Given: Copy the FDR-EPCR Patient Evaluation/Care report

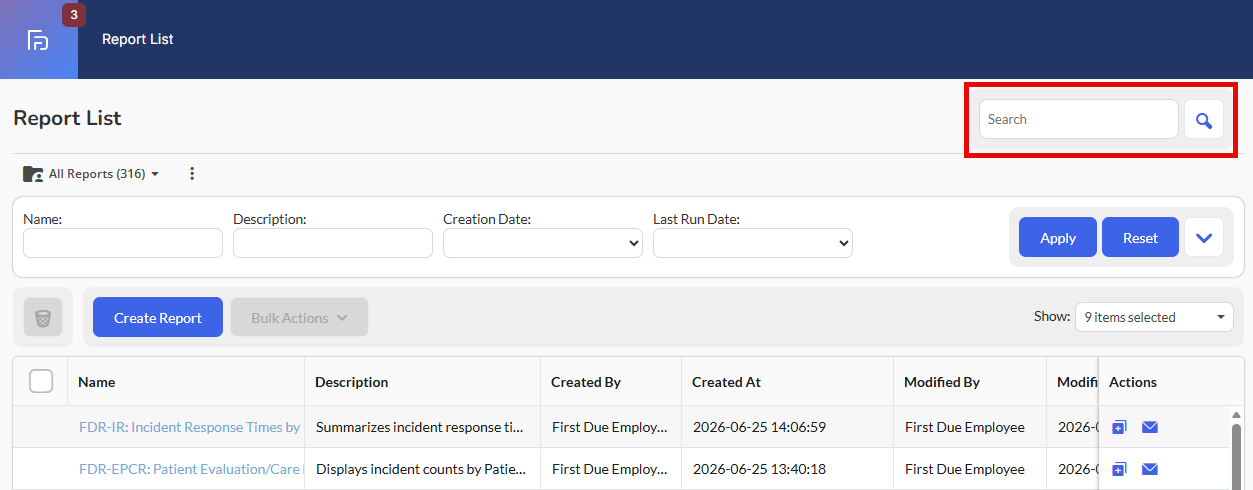Looking at the screenshot, I should click(x=1119, y=469).
